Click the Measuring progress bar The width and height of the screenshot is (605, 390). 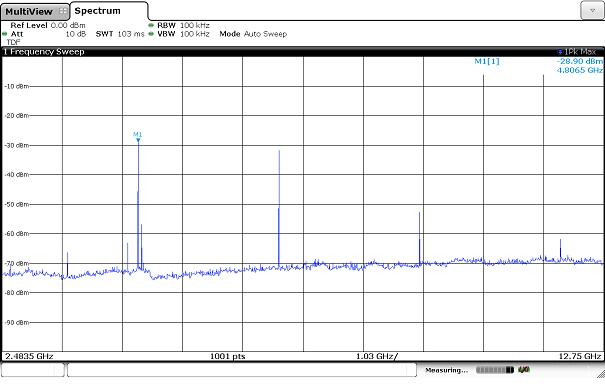click(x=495, y=370)
